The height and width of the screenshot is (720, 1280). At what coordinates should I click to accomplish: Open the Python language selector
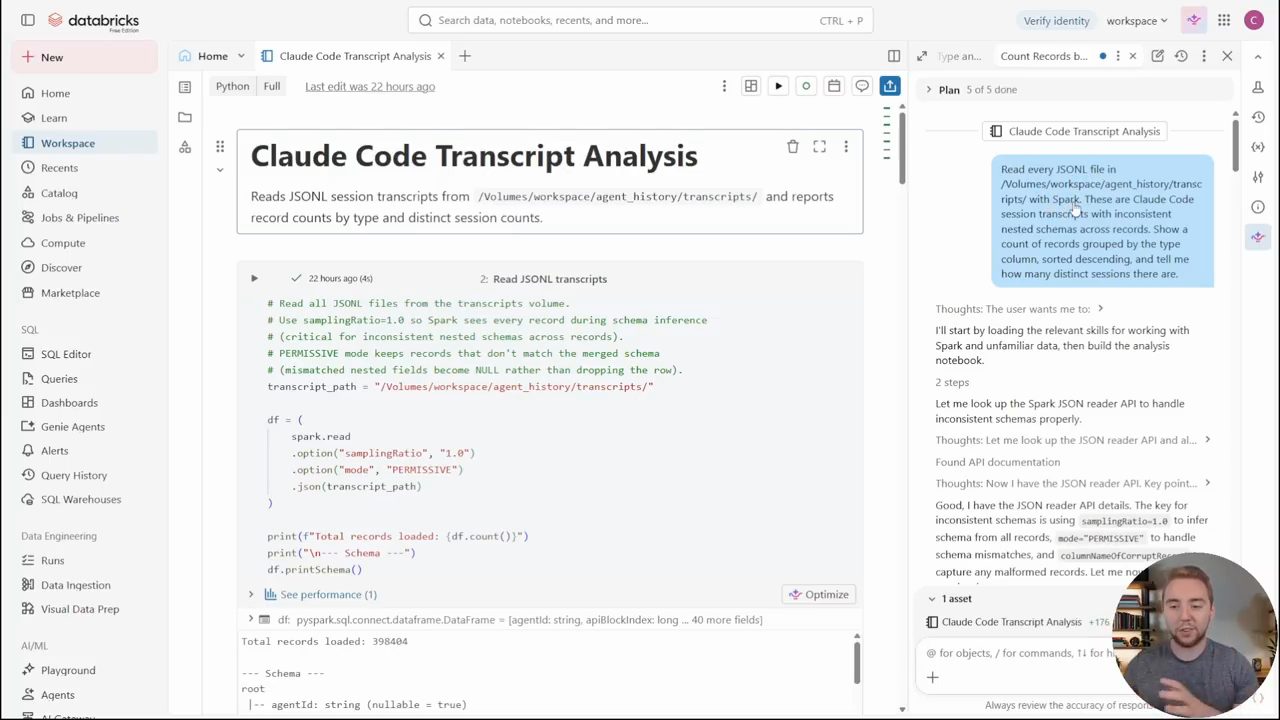[x=232, y=86]
